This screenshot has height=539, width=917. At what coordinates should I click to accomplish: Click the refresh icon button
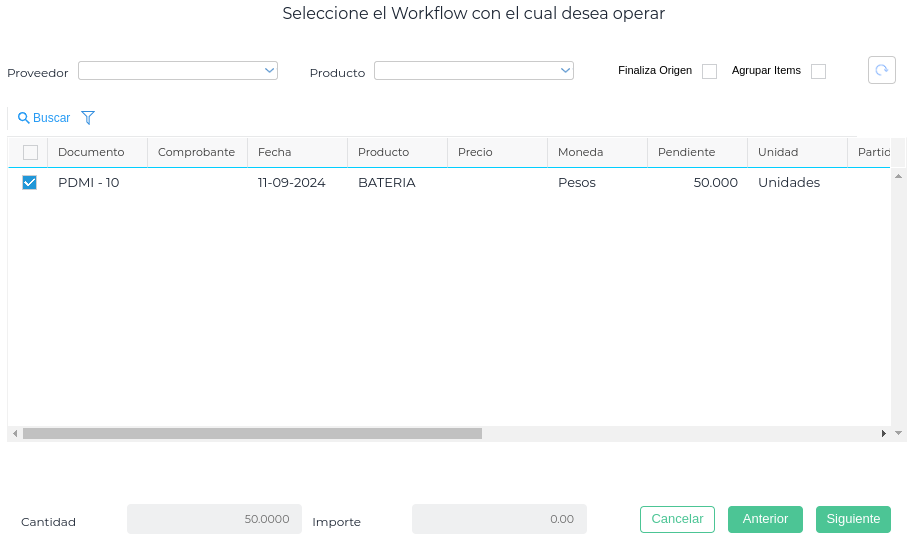point(881,70)
